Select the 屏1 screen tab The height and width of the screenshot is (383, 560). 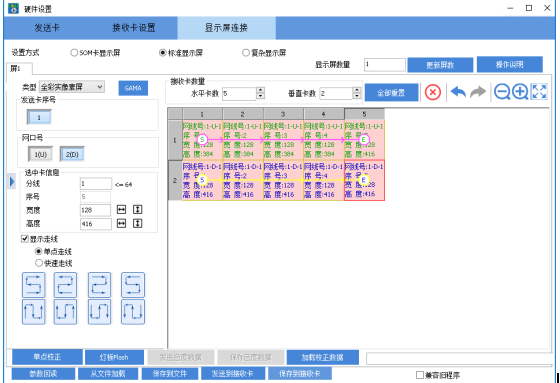pos(19,68)
